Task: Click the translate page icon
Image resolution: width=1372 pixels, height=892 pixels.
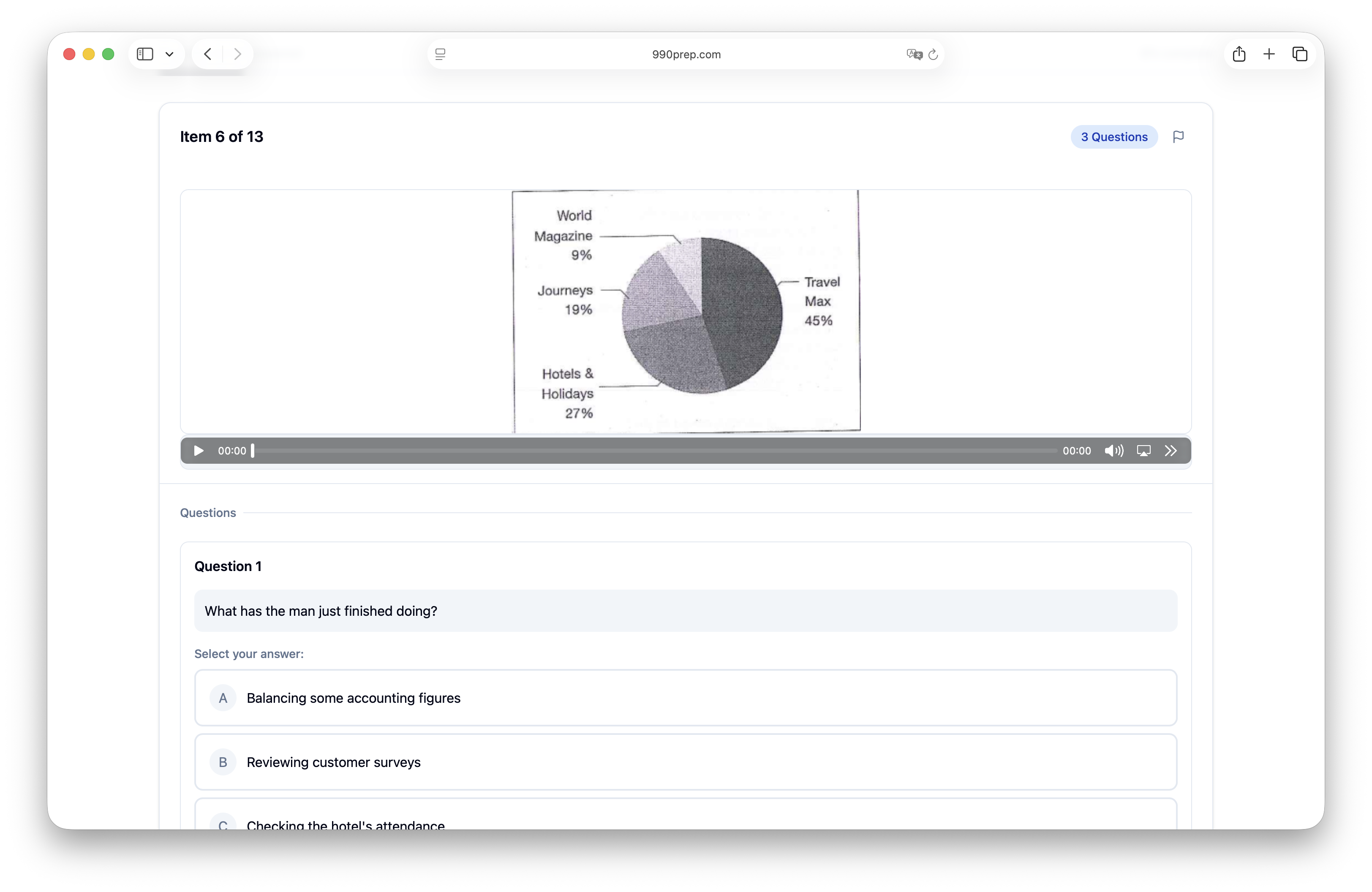Action: tap(914, 54)
